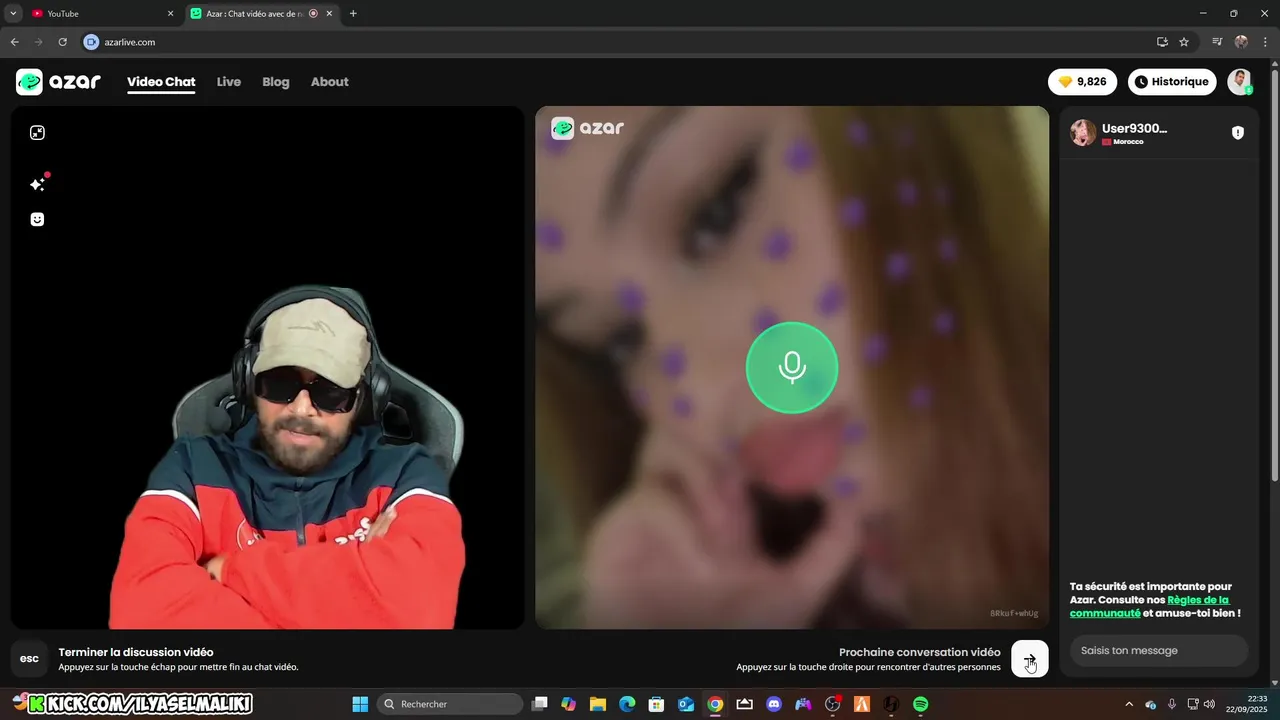1280x720 pixels.
Task: Open the profile avatar menu in Azar header
Action: (1240, 82)
